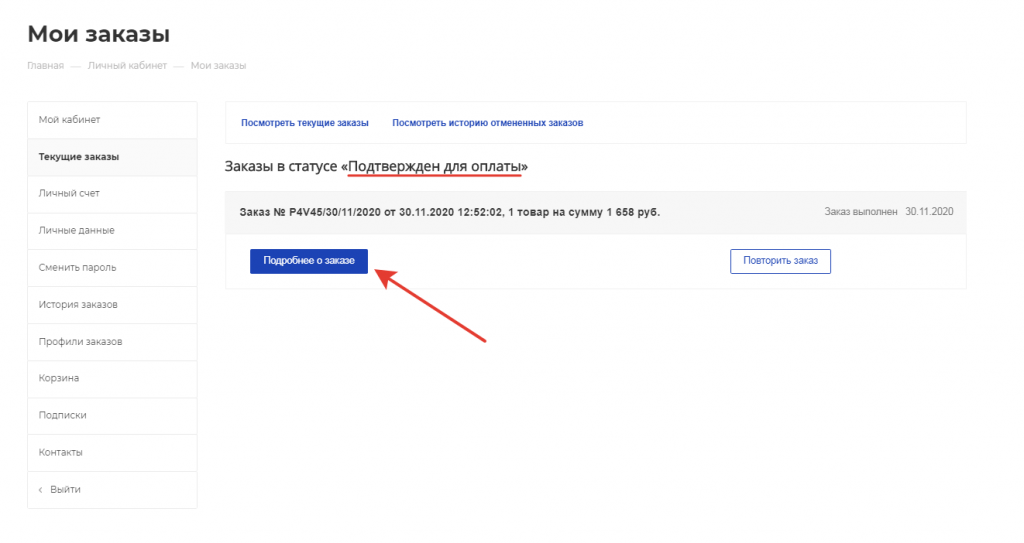This screenshot has width=1024, height=543.
Task: Open История заказов in the sidebar
Action: click(112, 304)
